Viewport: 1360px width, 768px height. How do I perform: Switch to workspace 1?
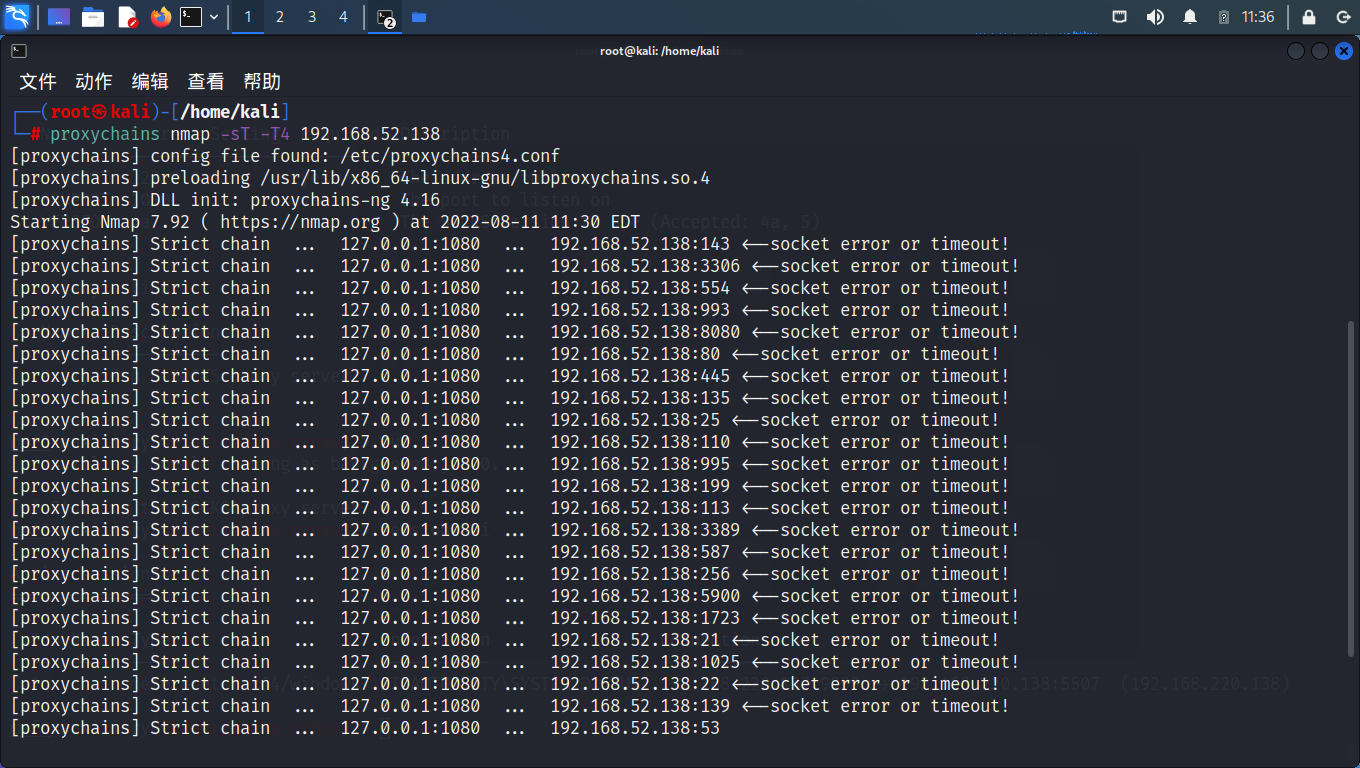pos(248,17)
